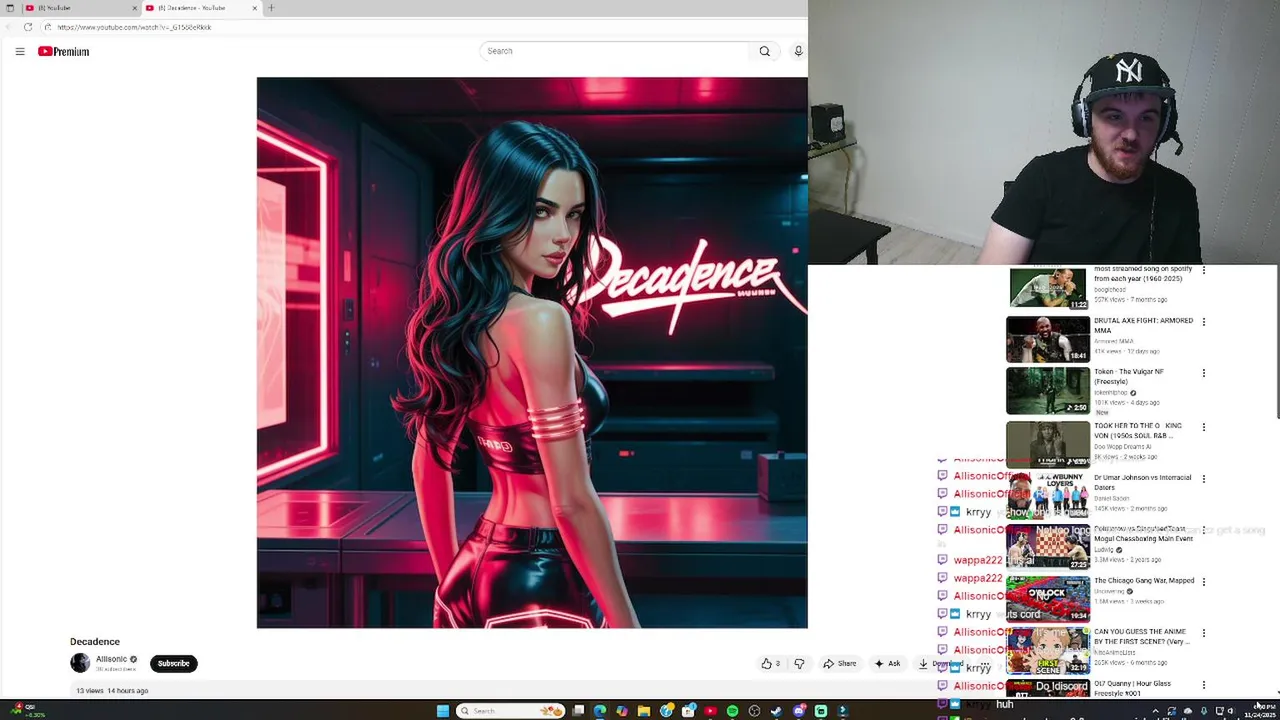Open options for Token Vulgar NF video
The image size is (1280, 720).
coord(1204,373)
